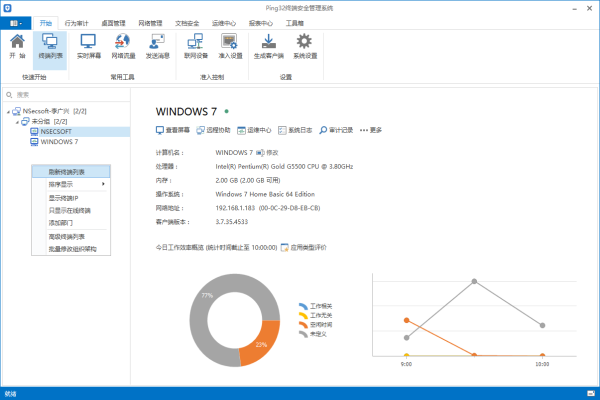
Task: Toggle 显示终端IP in the context menu
Action: point(71,198)
